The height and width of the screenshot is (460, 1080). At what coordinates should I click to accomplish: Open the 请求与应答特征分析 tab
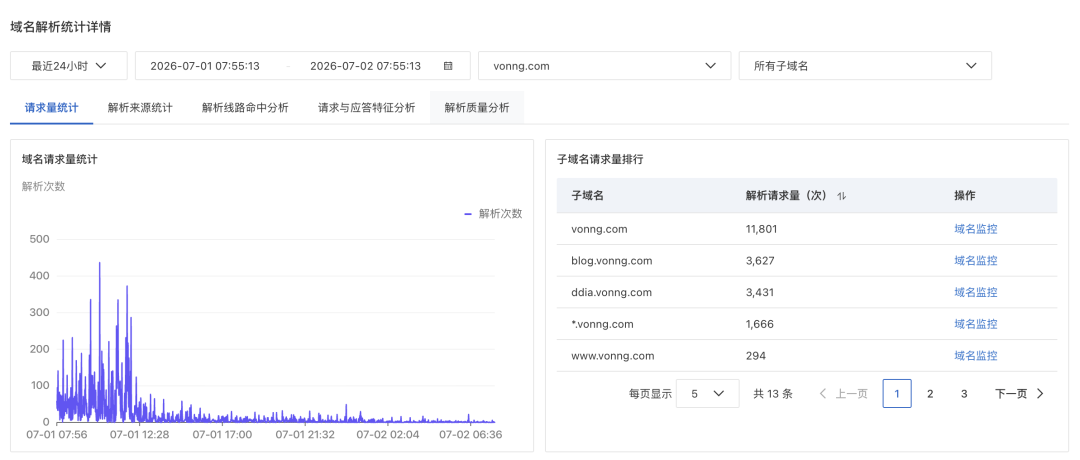(x=366, y=108)
